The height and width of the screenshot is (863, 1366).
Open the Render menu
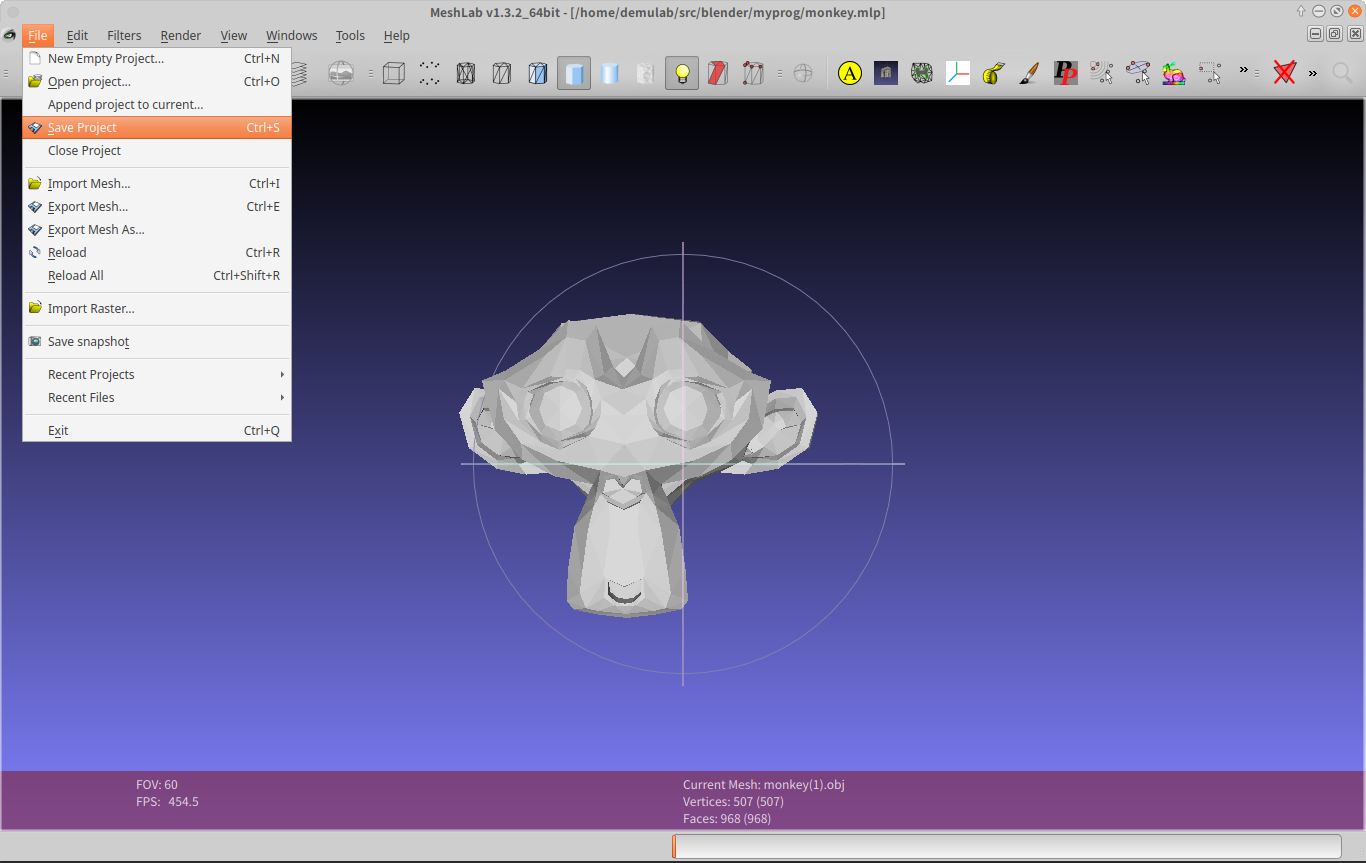181,35
